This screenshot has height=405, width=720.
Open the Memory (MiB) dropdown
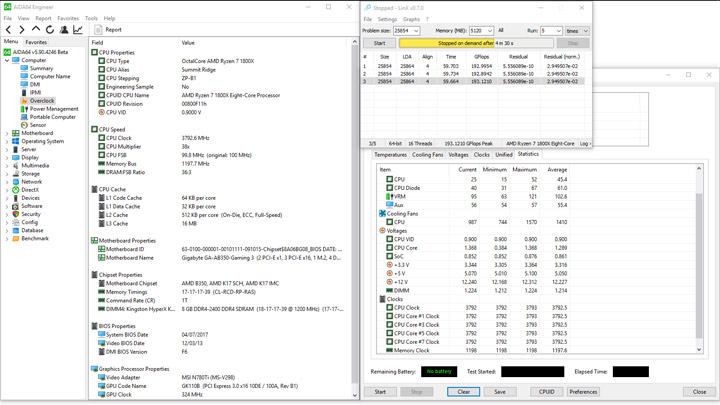tap(489, 31)
